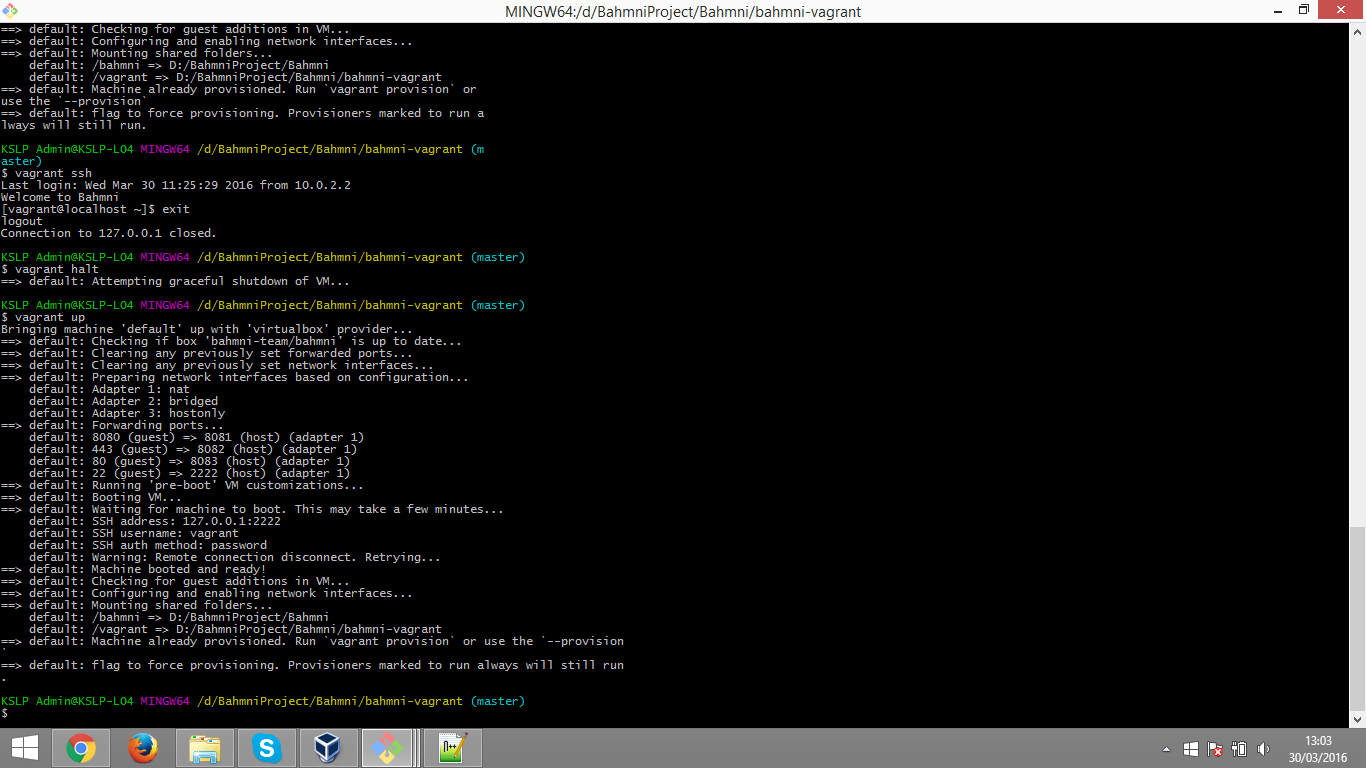The image size is (1366, 768).
Task: Click 'SSH auth method: password' line
Action: coord(147,545)
